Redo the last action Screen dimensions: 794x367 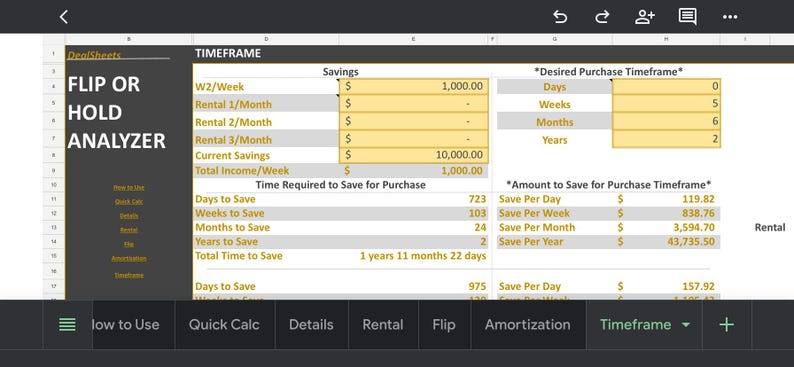tap(602, 17)
